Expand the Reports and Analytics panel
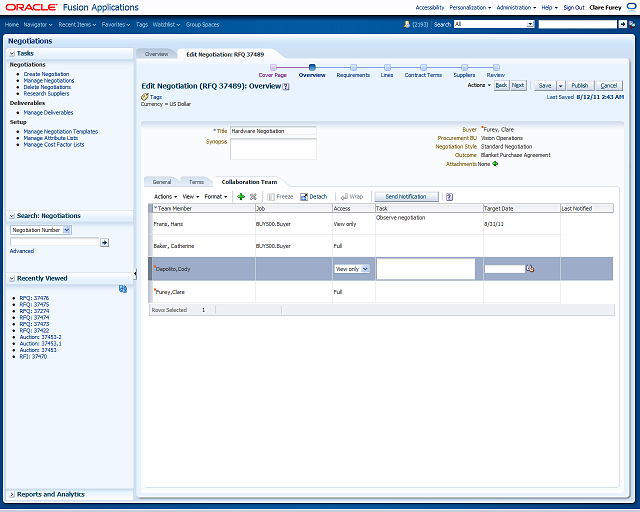 (12, 494)
